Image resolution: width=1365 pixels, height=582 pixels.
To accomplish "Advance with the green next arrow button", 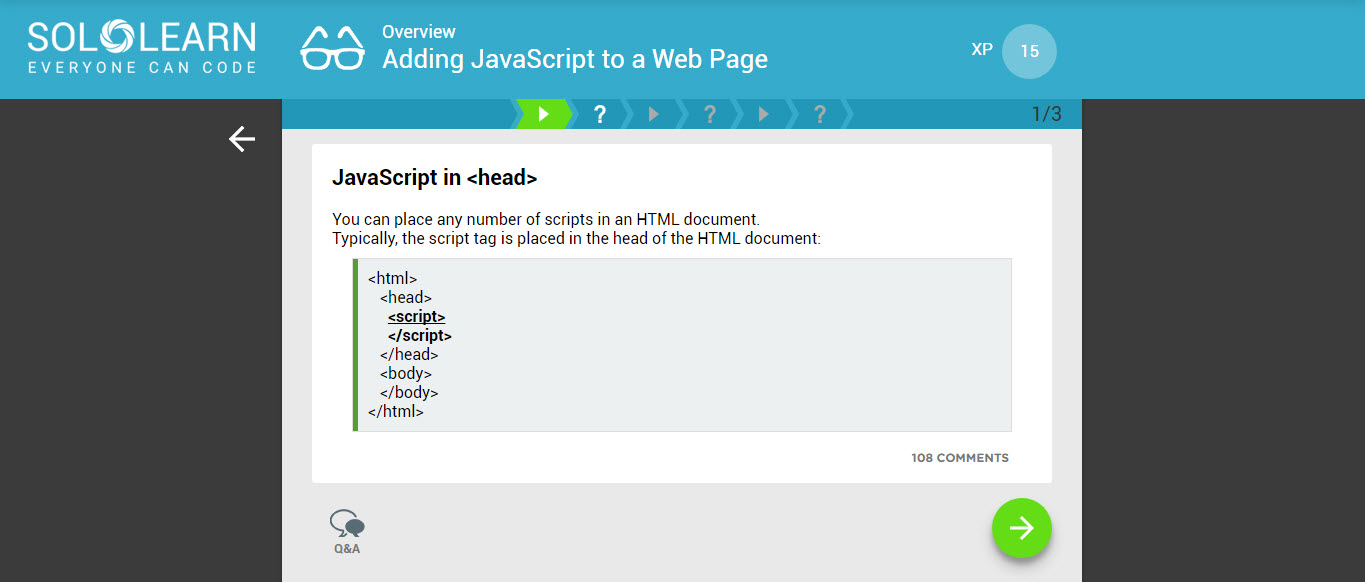I will click(1021, 528).
